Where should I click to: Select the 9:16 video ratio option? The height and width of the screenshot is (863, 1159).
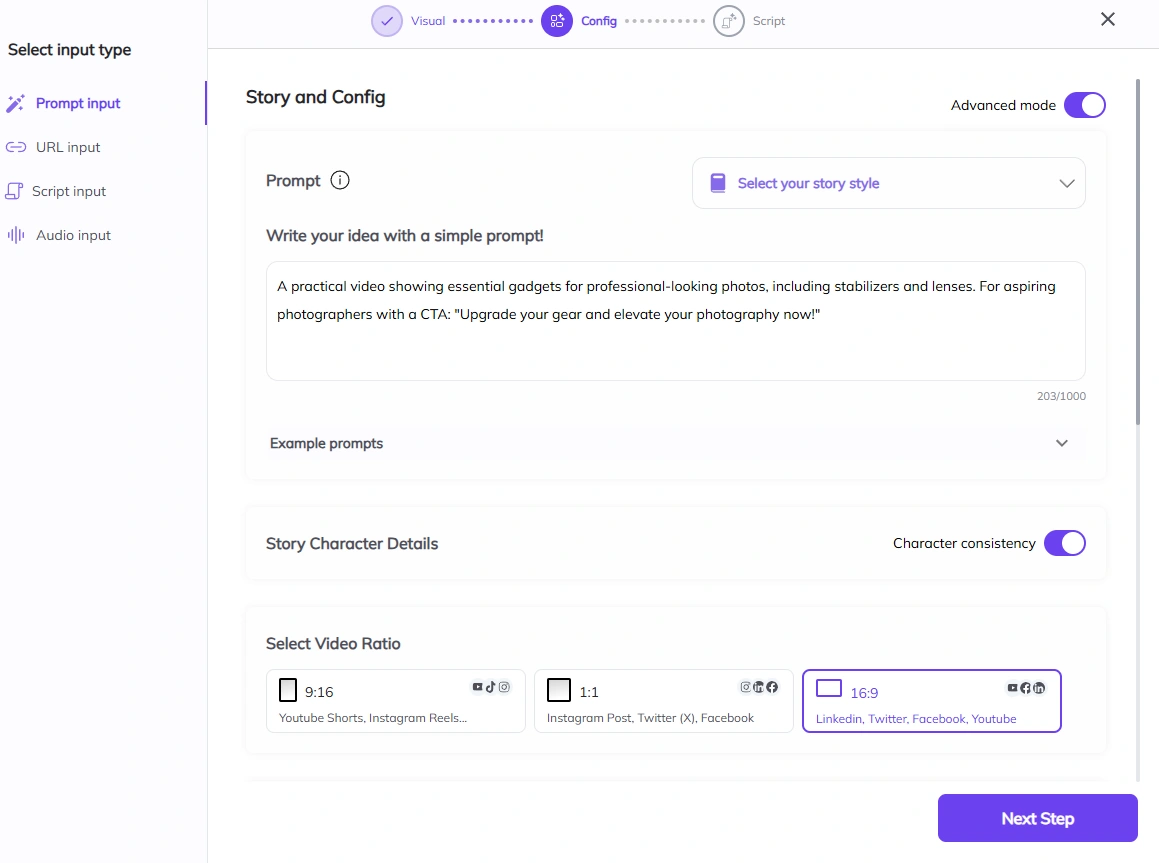click(x=395, y=701)
